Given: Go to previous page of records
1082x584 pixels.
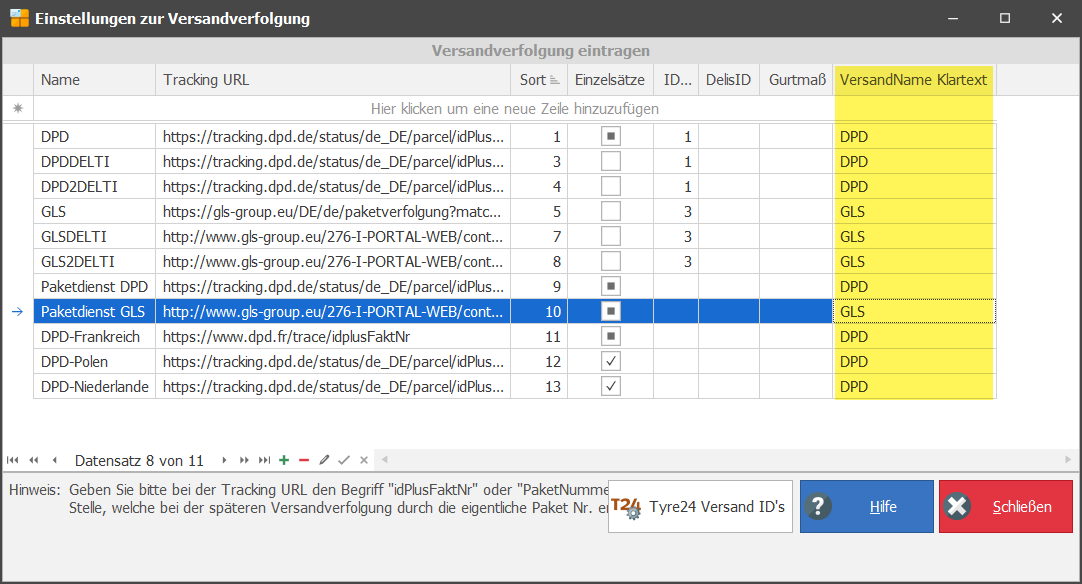Looking at the screenshot, I should point(33,460).
